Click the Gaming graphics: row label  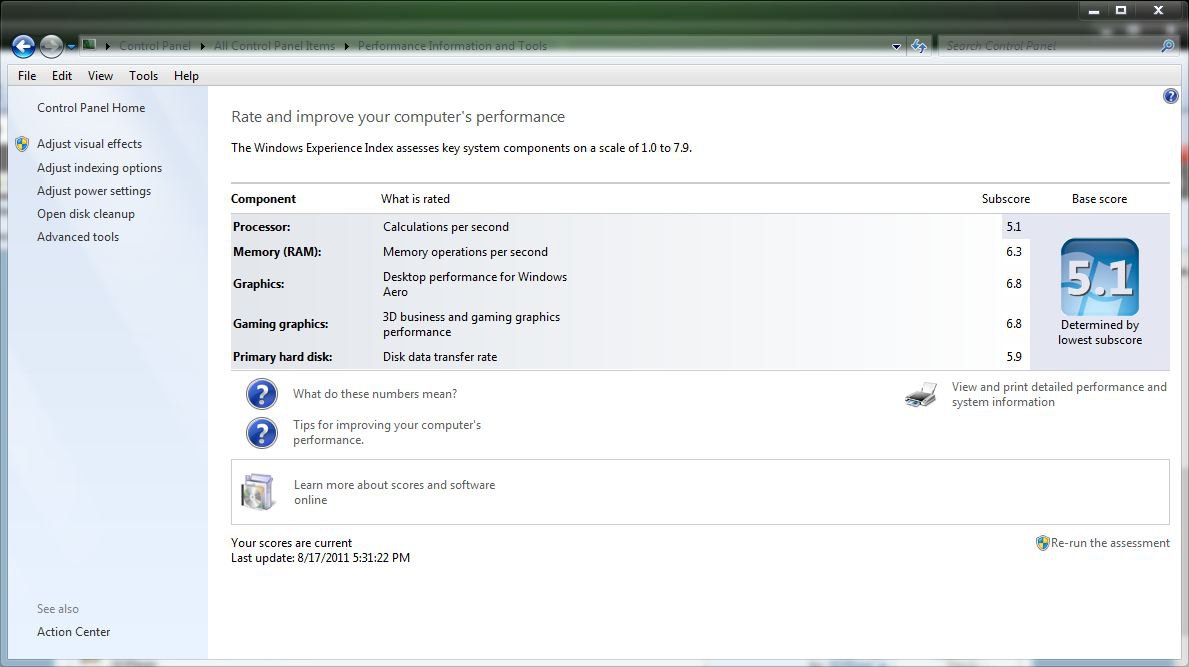[x=281, y=324]
